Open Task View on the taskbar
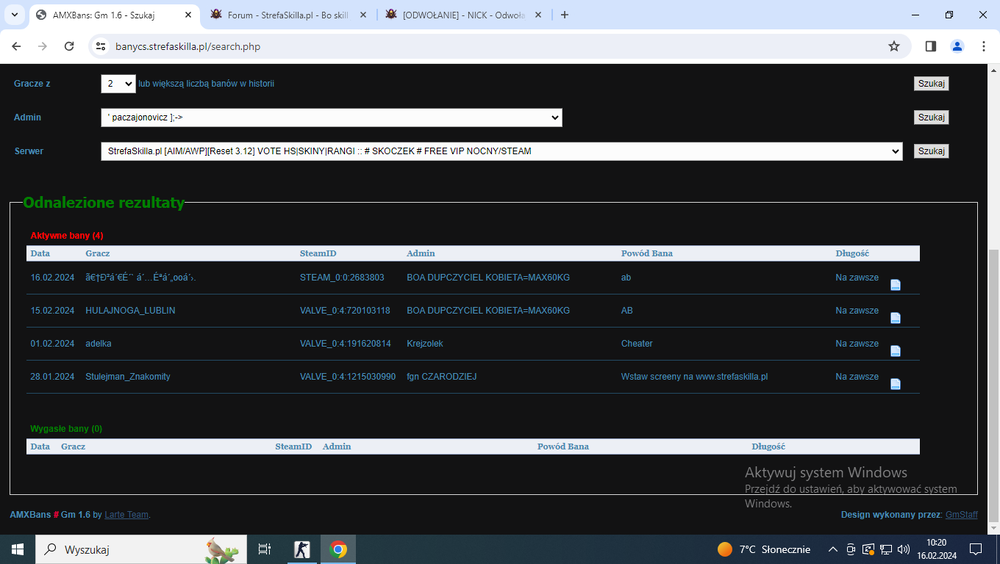The width and height of the screenshot is (1000, 564). (x=264, y=549)
